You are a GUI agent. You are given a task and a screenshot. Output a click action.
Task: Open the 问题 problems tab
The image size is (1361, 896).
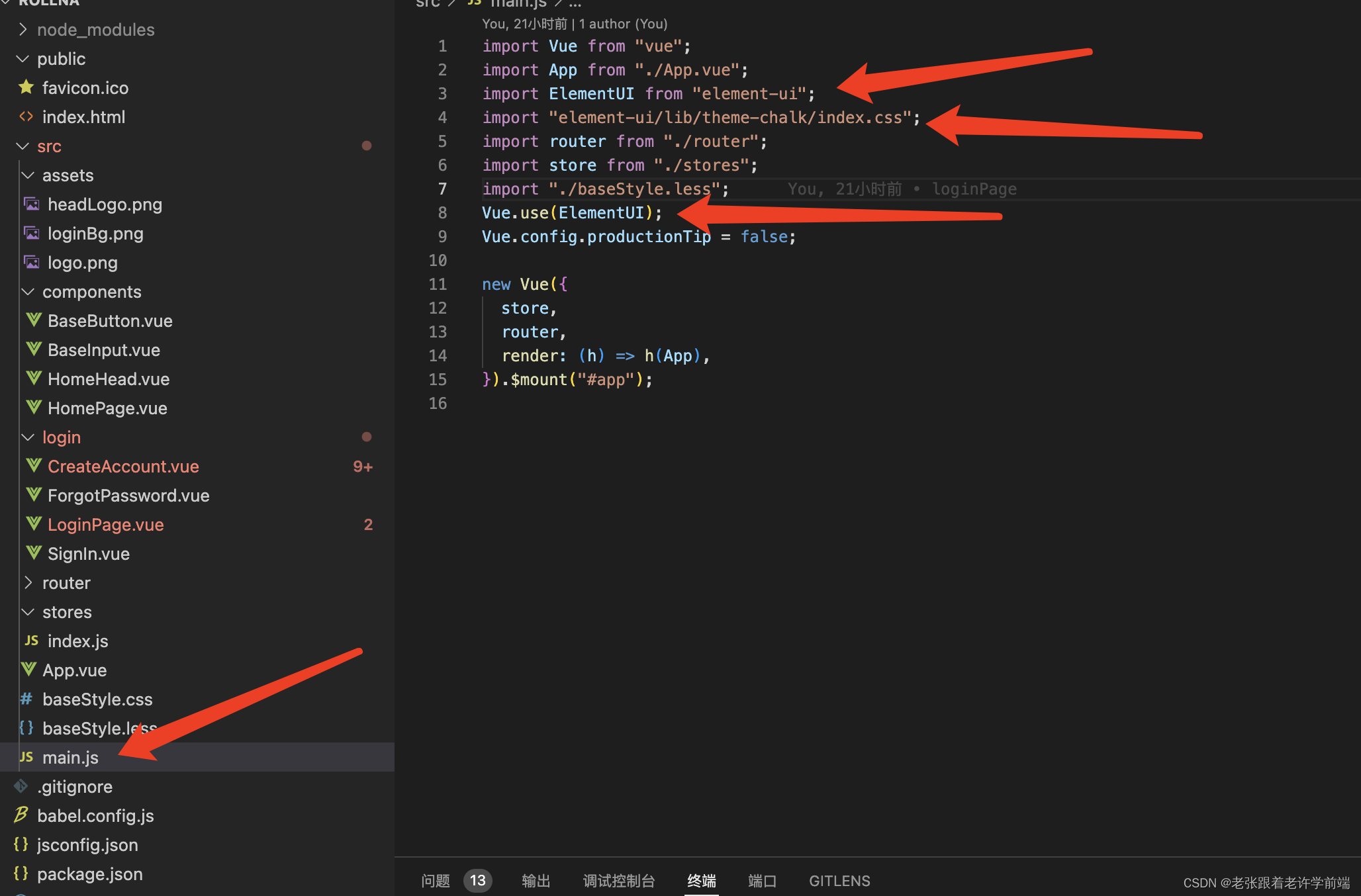(436, 881)
